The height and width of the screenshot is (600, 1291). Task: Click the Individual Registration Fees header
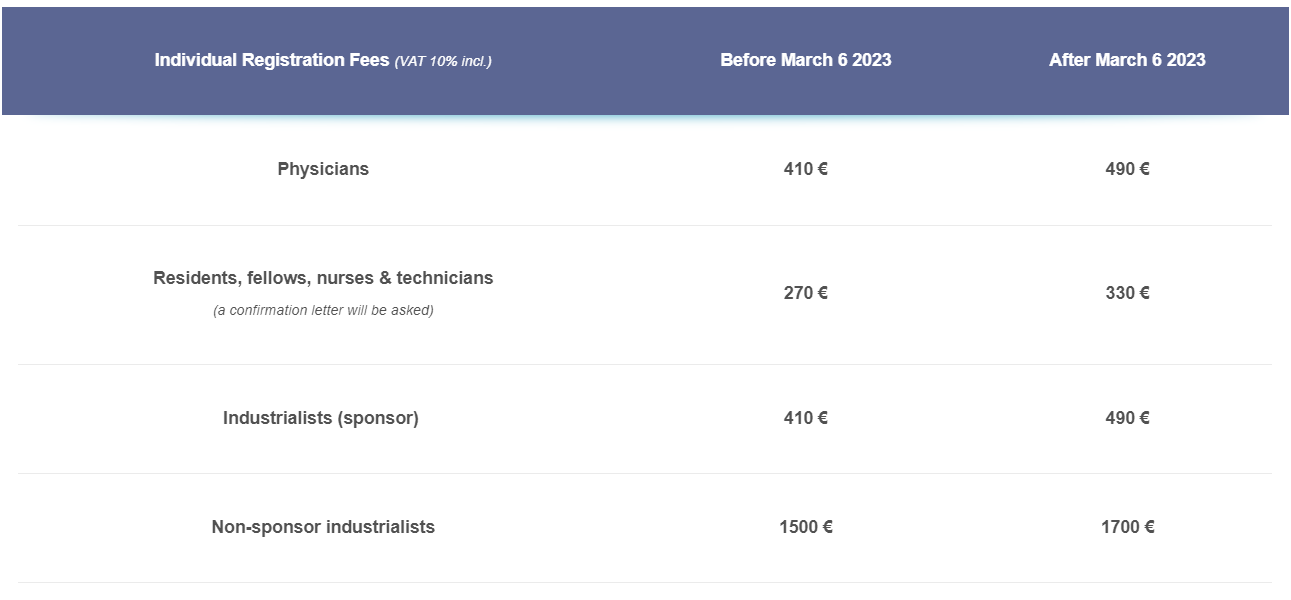point(272,60)
